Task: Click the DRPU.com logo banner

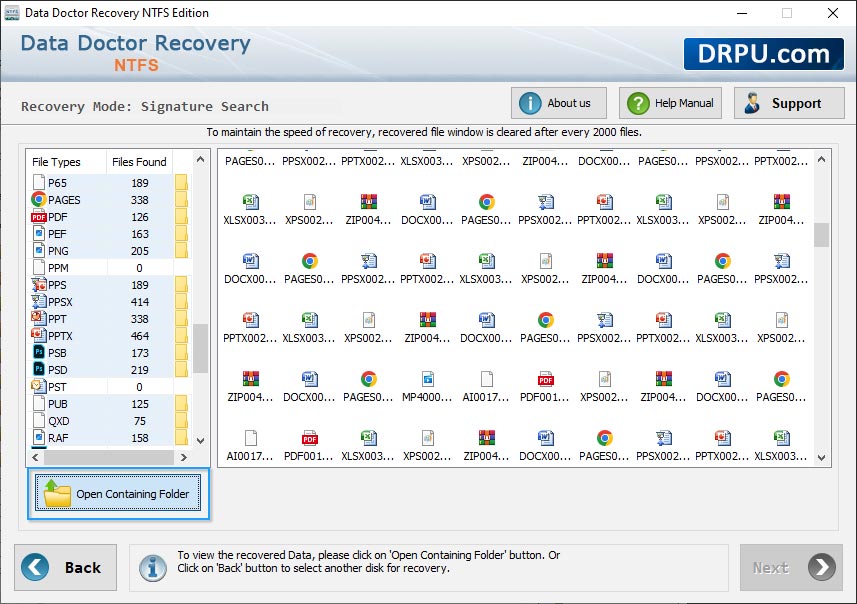Action: (764, 54)
